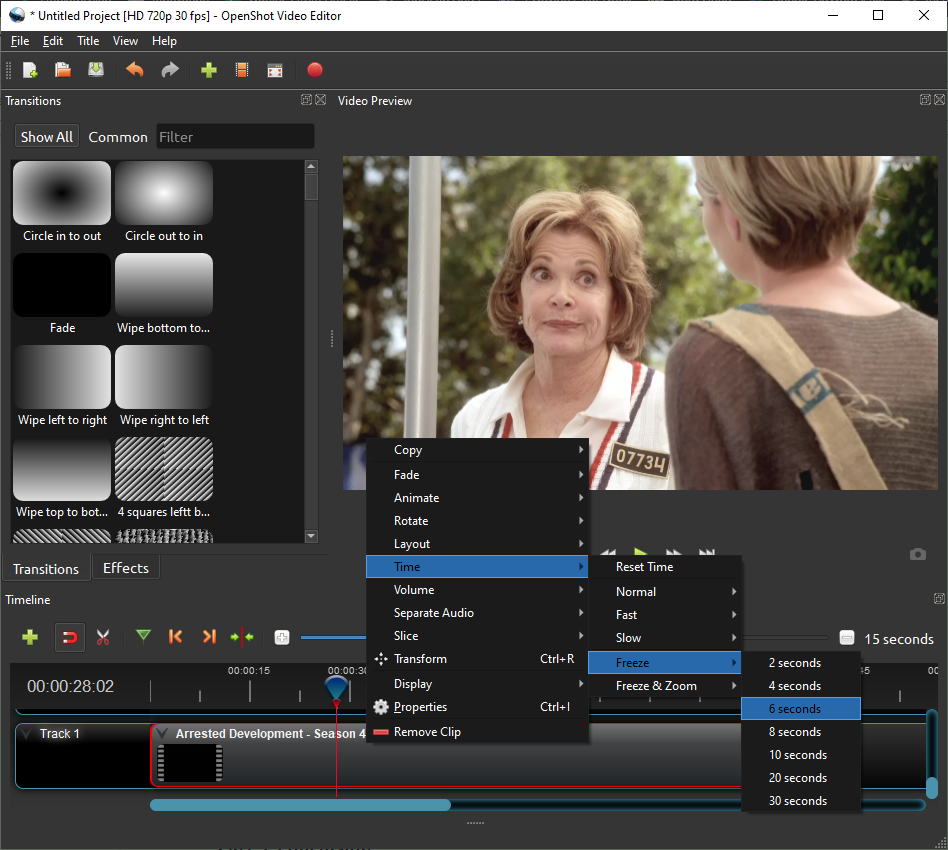This screenshot has width=948, height=850.
Task: Toggle the red Snapping magnet icon
Action: click(70, 637)
